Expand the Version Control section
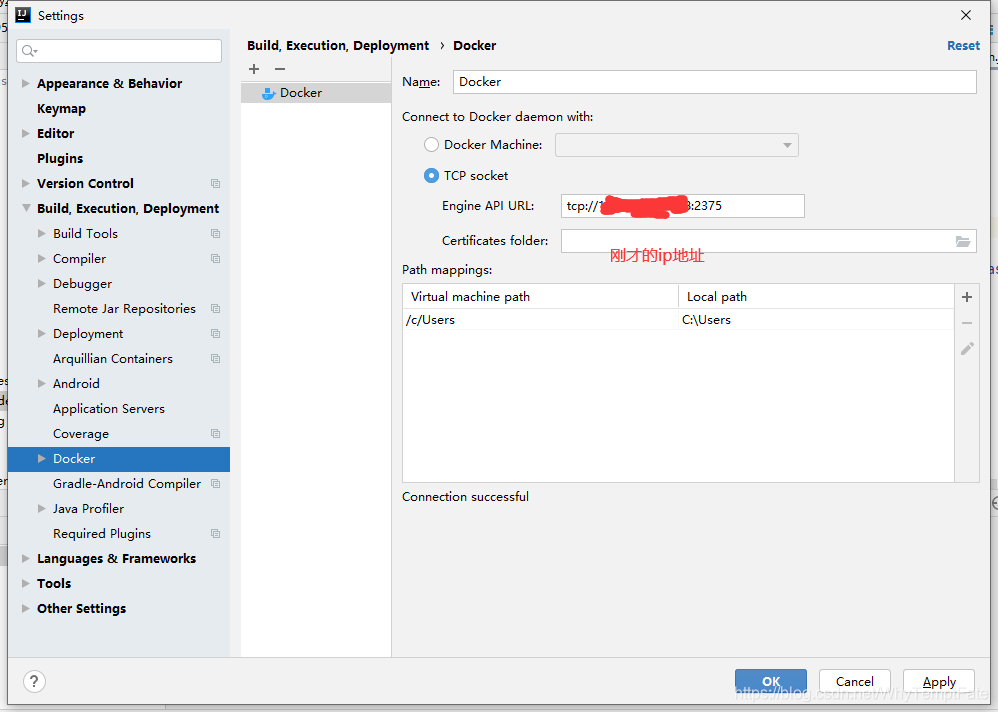The width and height of the screenshot is (998, 712). pyautogui.click(x=25, y=183)
